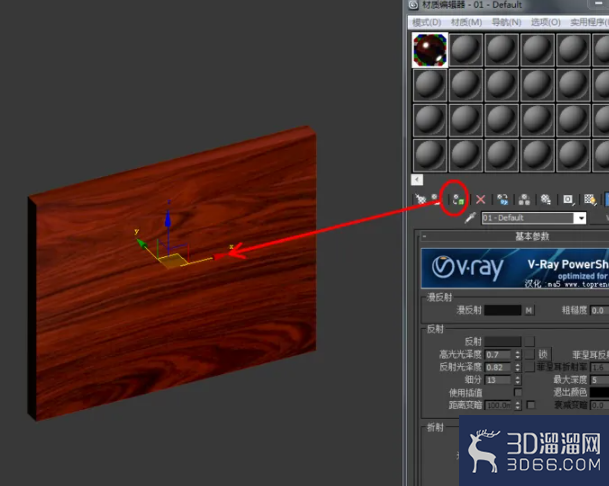Click the 距离变暗 spinner arrows
609x486 pixels.
coord(517,405)
